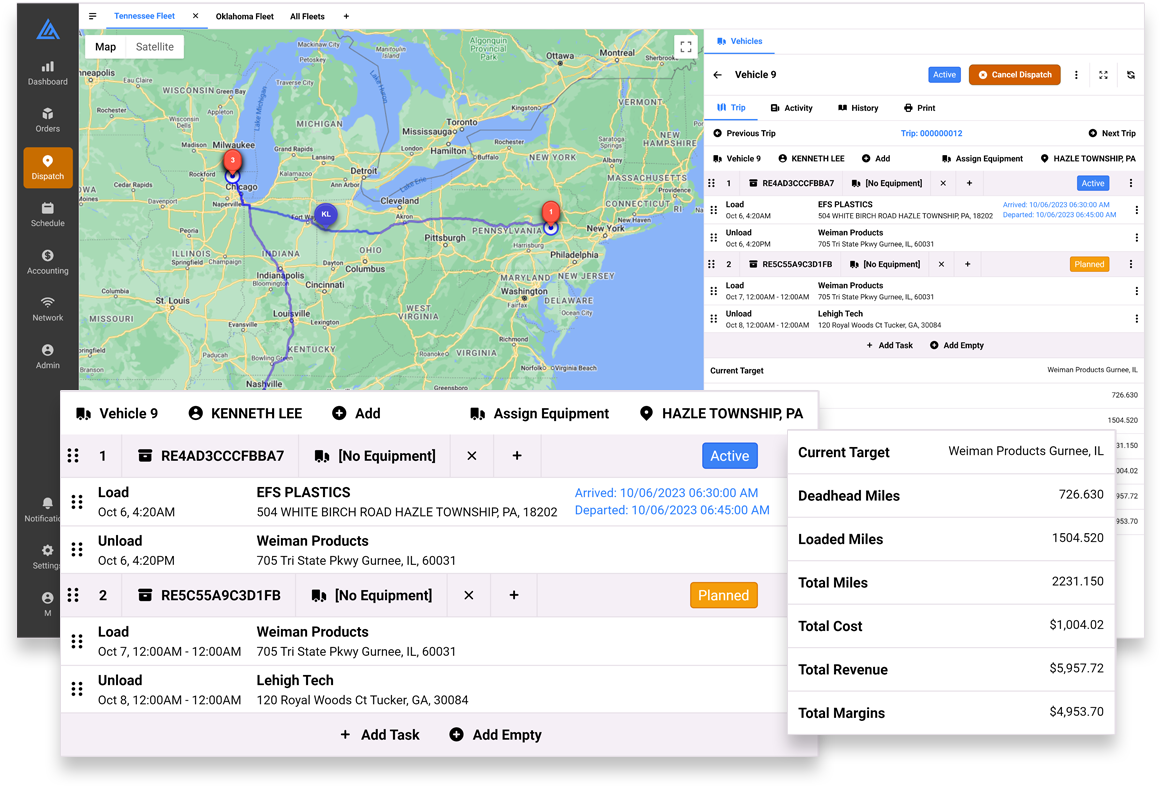Image resolution: width=1162 pixels, height=788 pixels.
Task: Click the enlarged Active status badge
Action: click(x=730, y=456)
